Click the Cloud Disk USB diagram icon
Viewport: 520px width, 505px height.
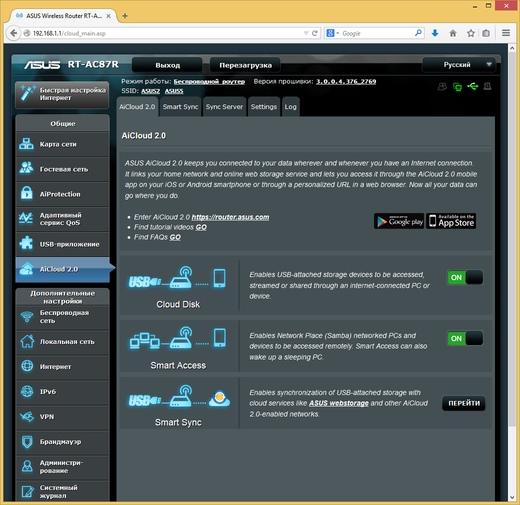pyautogui.click(x=178, y=277)
